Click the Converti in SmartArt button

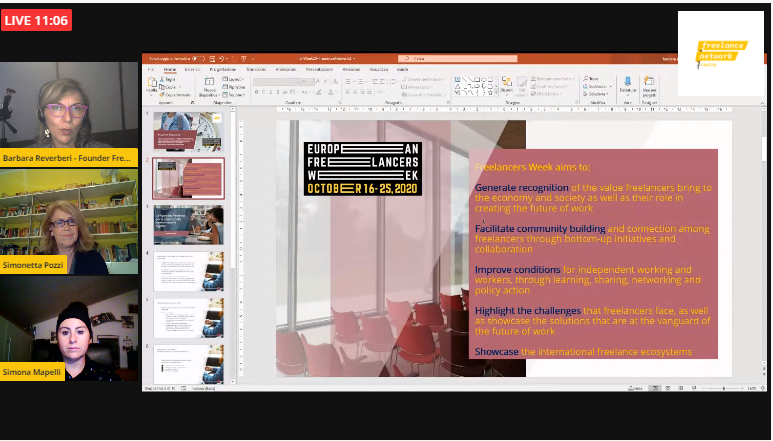(x=422, y=94)
